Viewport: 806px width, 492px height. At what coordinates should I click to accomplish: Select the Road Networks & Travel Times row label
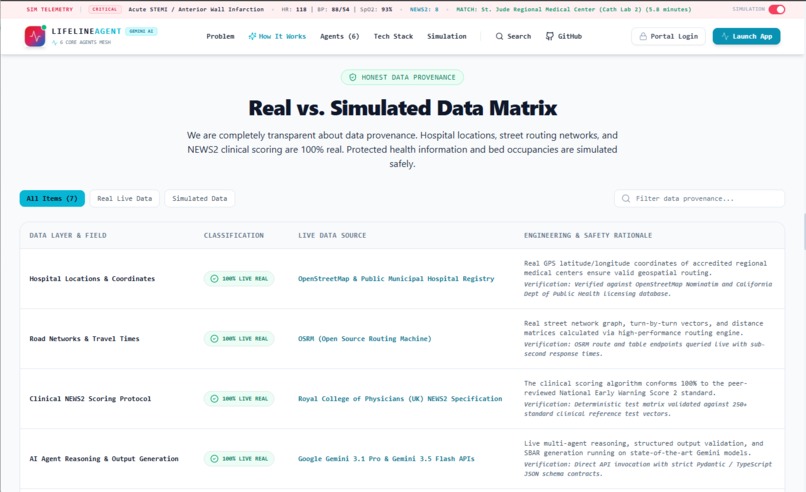point(84,339)
